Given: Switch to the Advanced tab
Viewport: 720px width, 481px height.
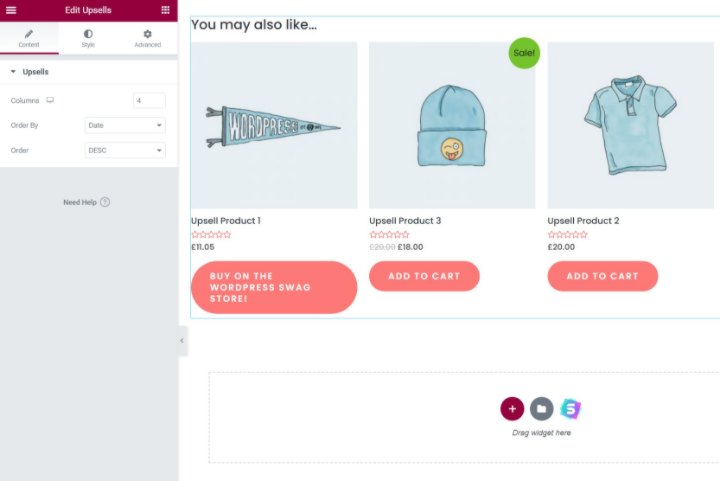Looking at the screenshot, I should pyautogui.click(x=147, y=39).
